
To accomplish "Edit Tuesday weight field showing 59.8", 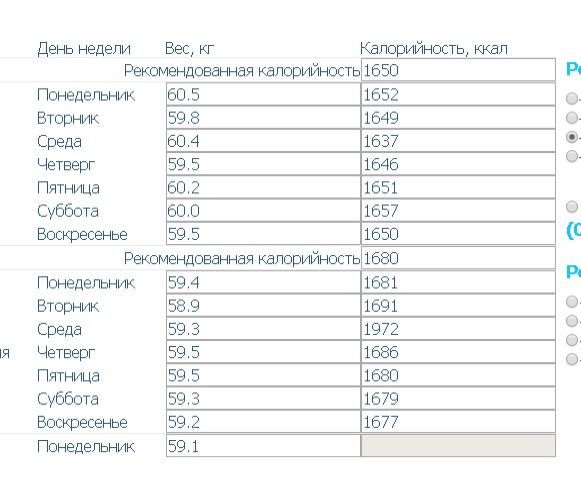I will click(263, 117).
